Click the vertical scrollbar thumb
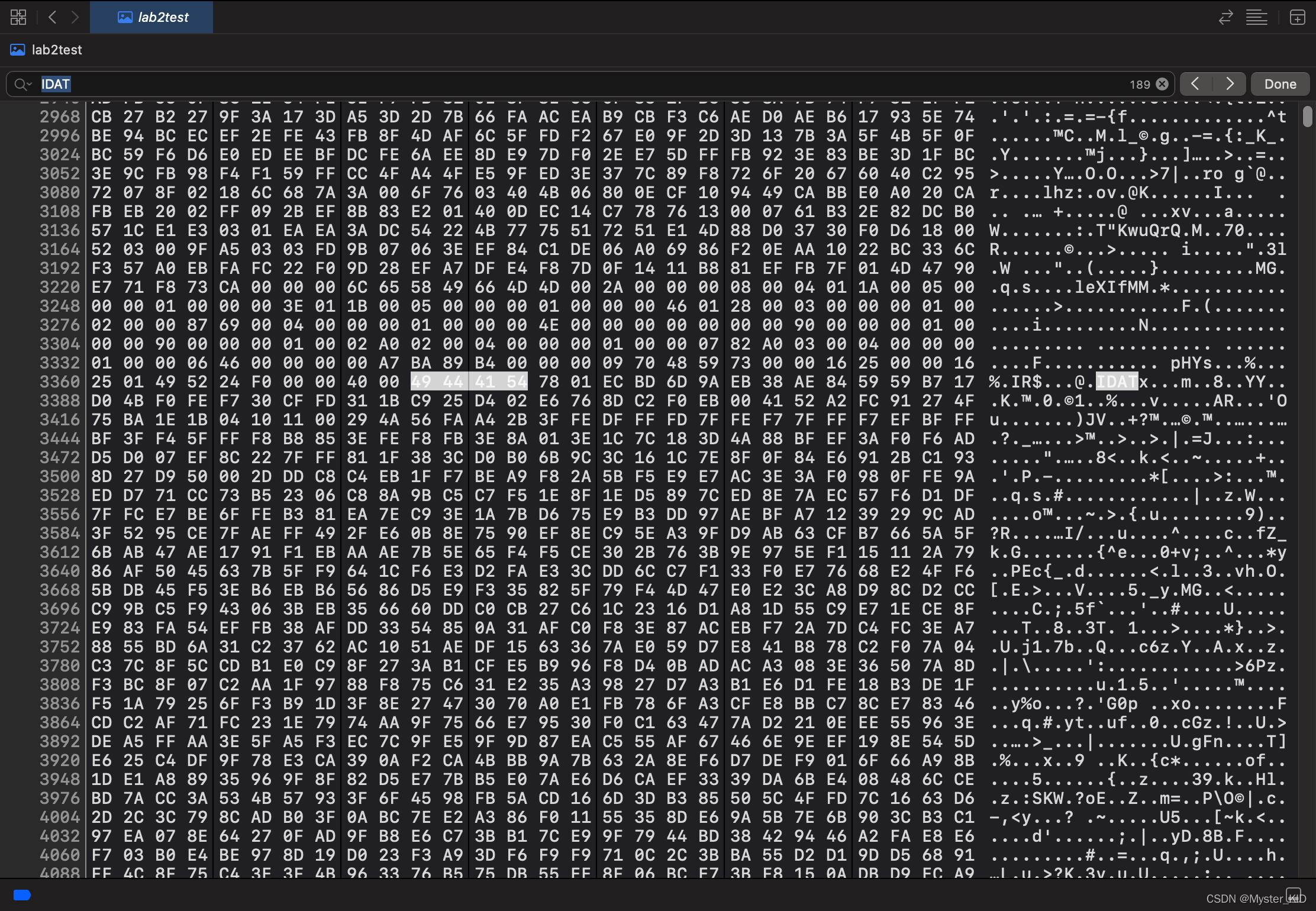The width and height of the screenshot is (1316, 911). point(1307,116)
